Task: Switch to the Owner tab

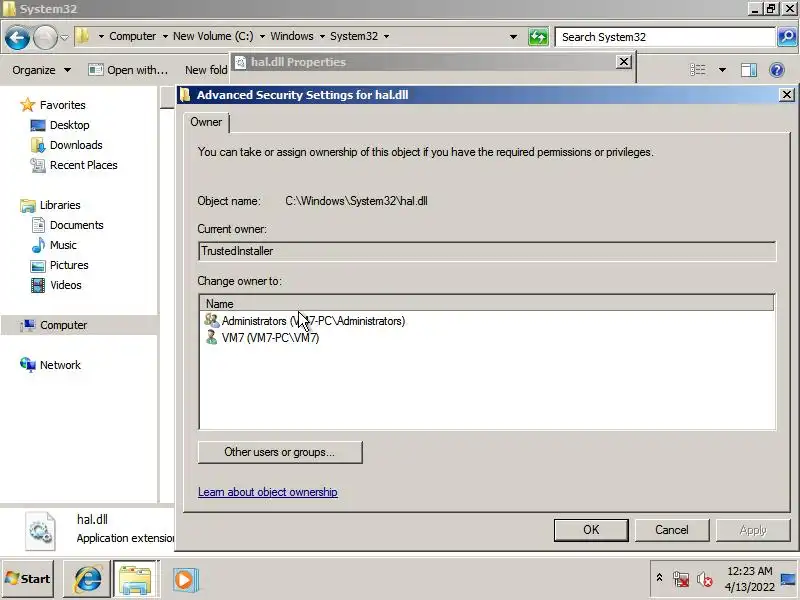Action: [206, 122]
